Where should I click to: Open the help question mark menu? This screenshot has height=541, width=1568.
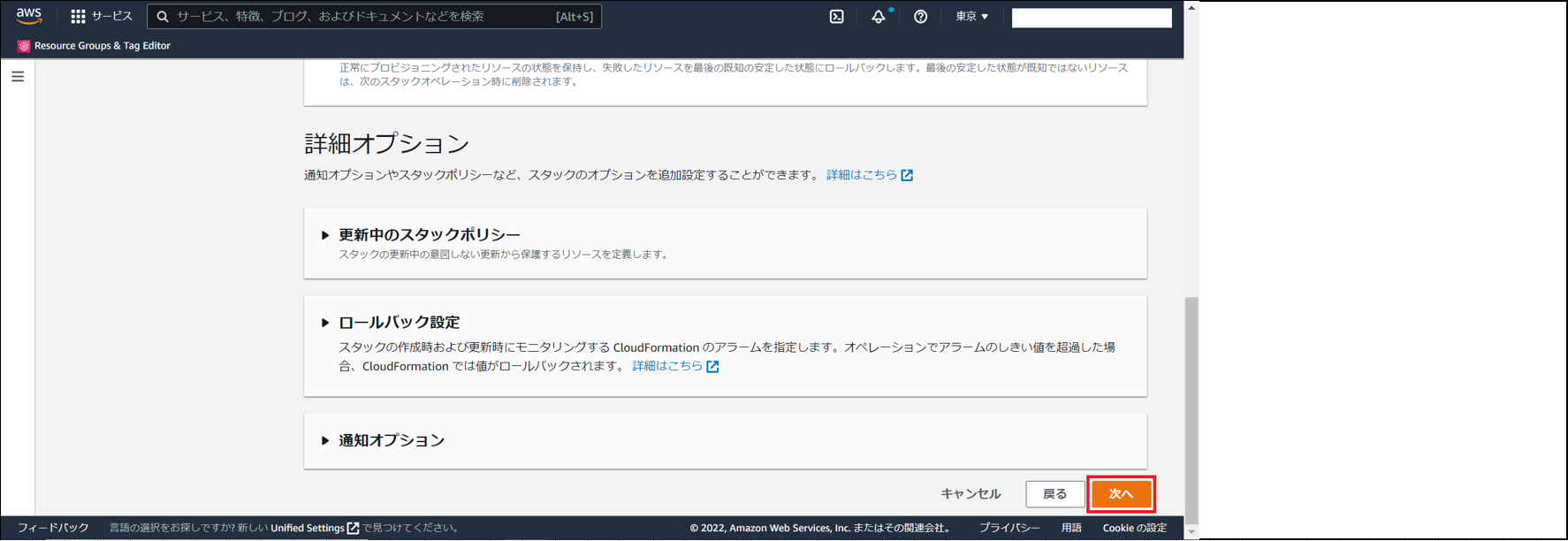click(920, 17)
